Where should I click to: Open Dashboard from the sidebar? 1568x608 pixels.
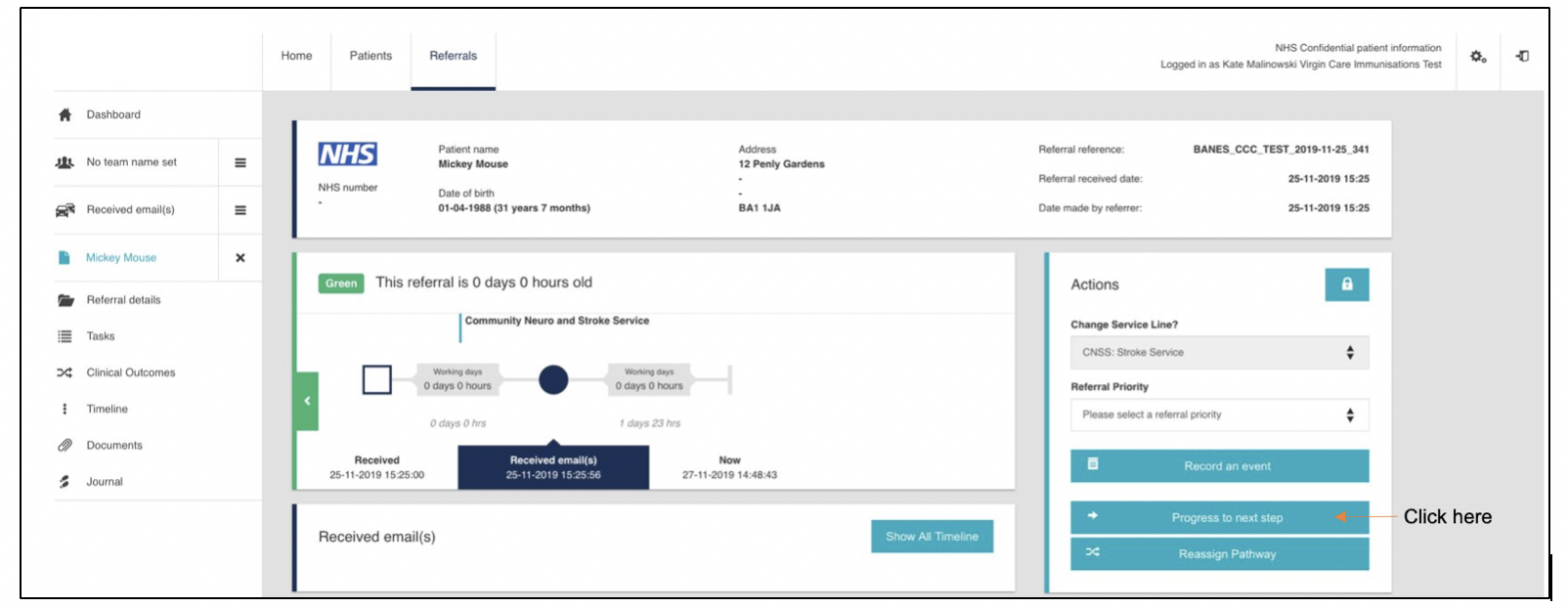click(x=113, y=114)
